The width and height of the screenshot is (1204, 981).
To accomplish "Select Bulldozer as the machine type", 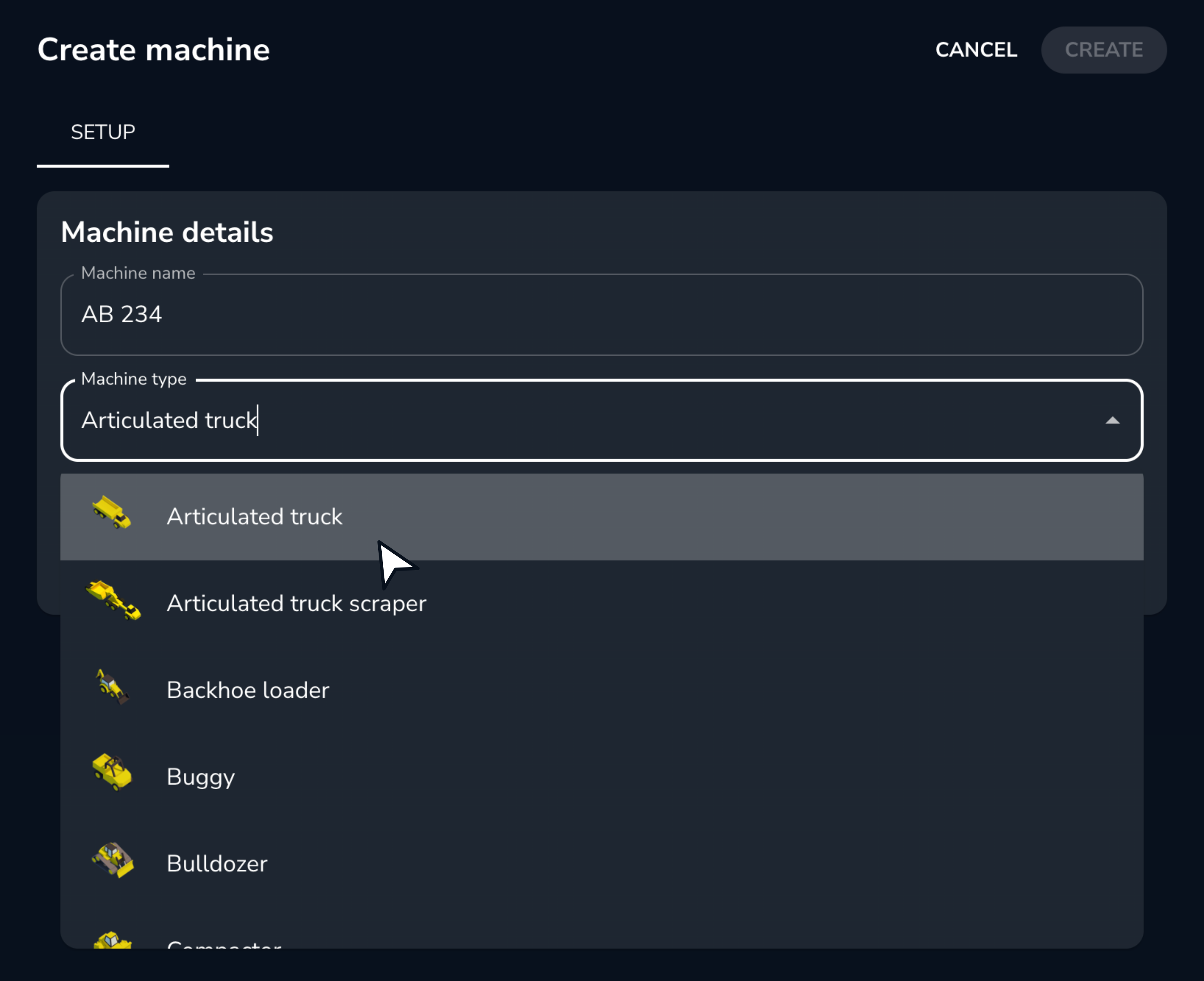I will [217, 863].
